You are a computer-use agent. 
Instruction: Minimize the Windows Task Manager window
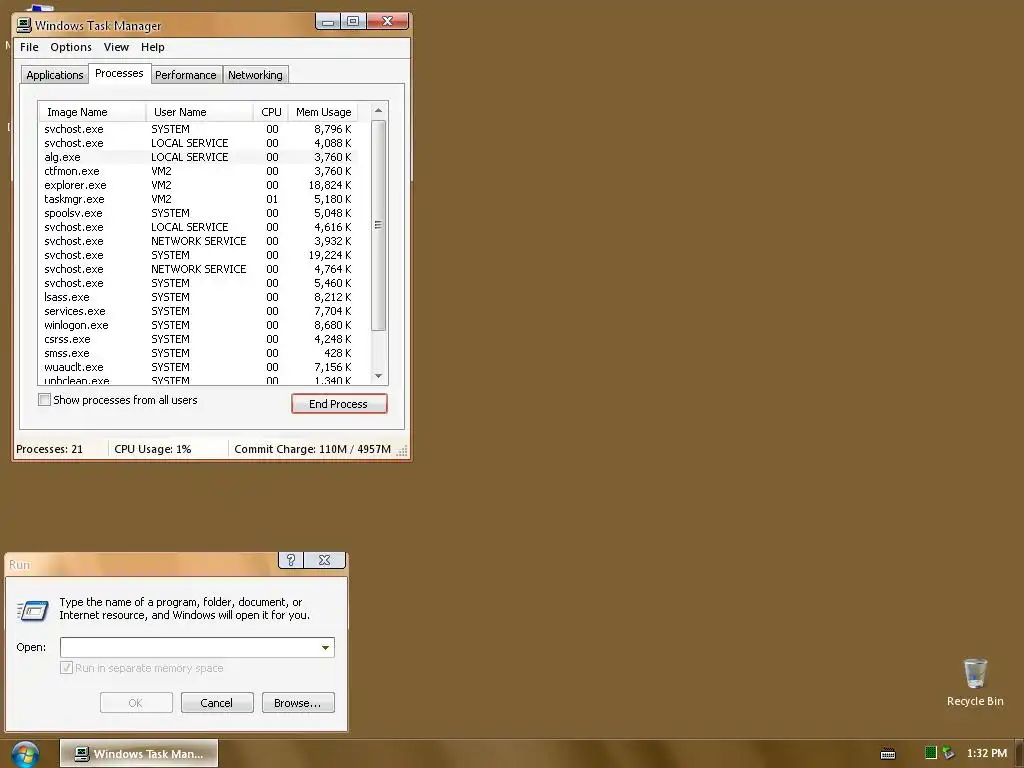pos(328,22)
